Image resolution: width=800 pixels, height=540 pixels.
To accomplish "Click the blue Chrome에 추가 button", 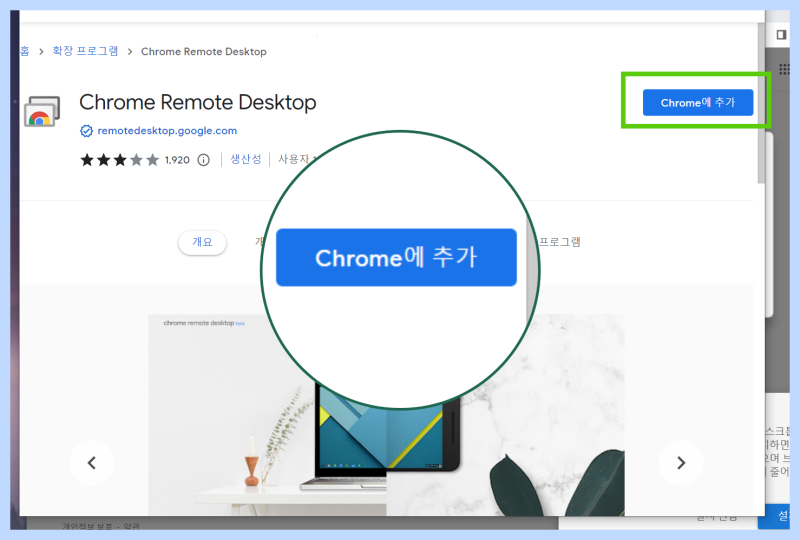I will pyautogui.click(x=697, y=103).
